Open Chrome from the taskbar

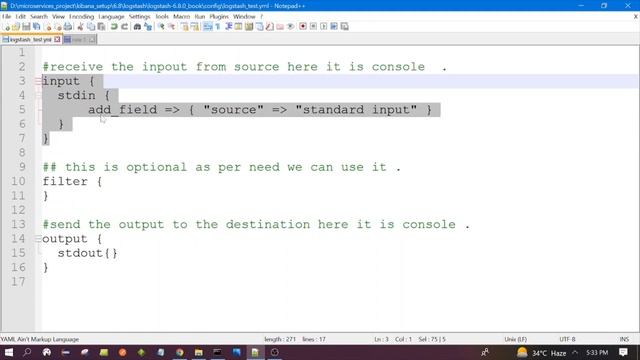coord(180,352)
